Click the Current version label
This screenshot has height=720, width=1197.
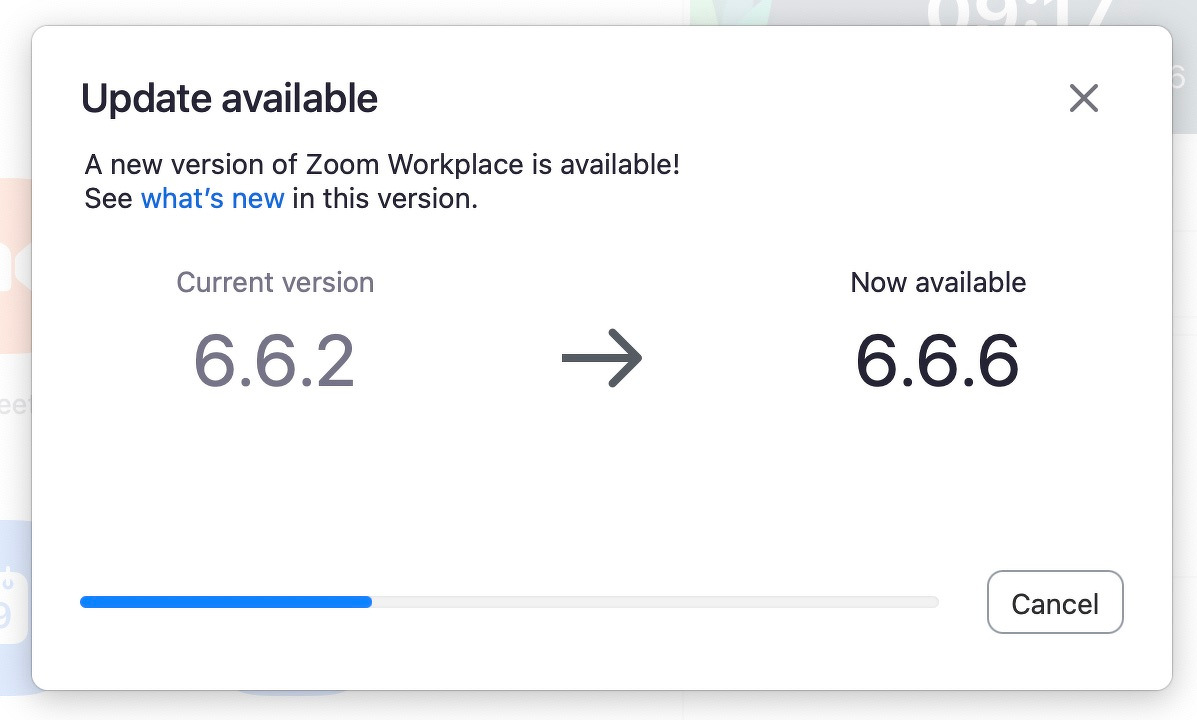[274, 282]
